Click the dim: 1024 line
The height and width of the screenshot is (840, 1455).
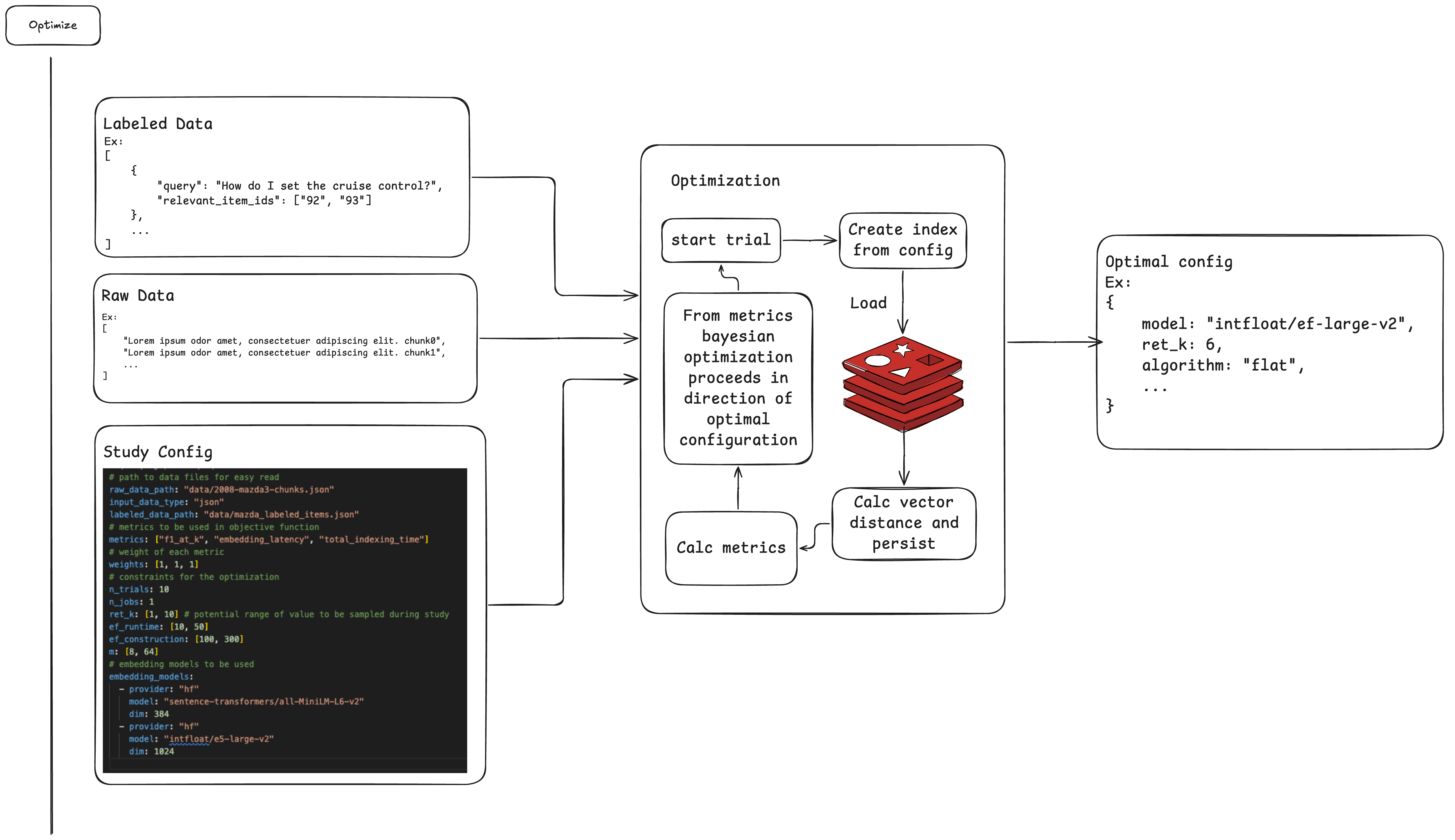click(151, 752)
